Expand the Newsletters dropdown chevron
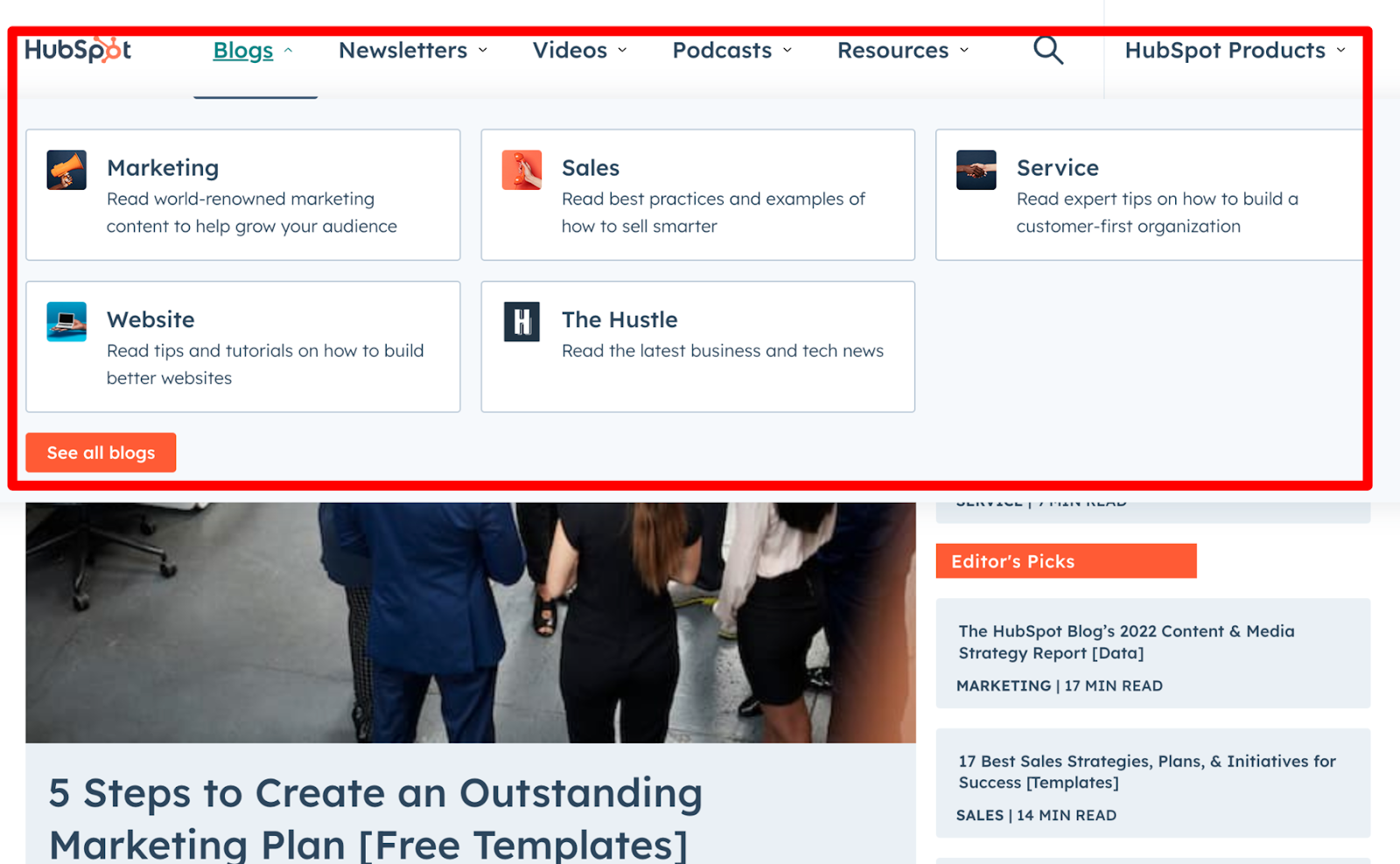Screen dimensions: 1400x864 point(482,51)
